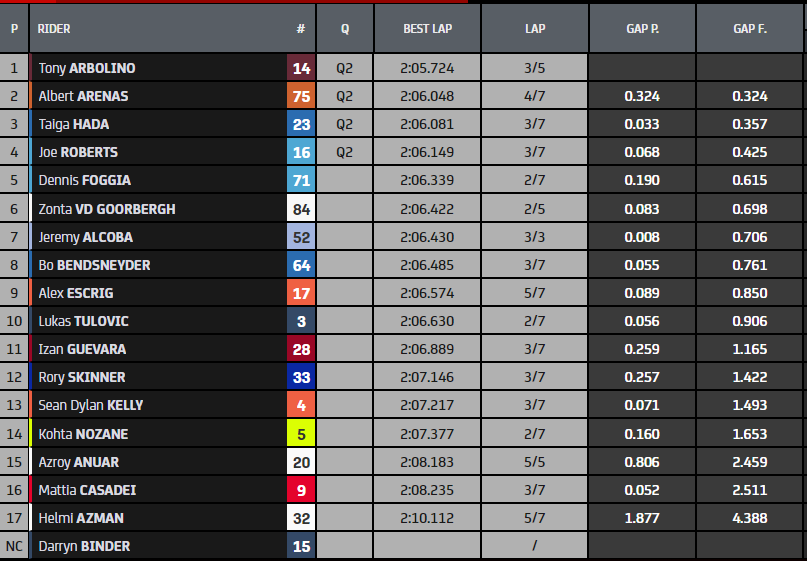Select the LAP column header
Screen dimensions: 807x561
pos(535,29)
